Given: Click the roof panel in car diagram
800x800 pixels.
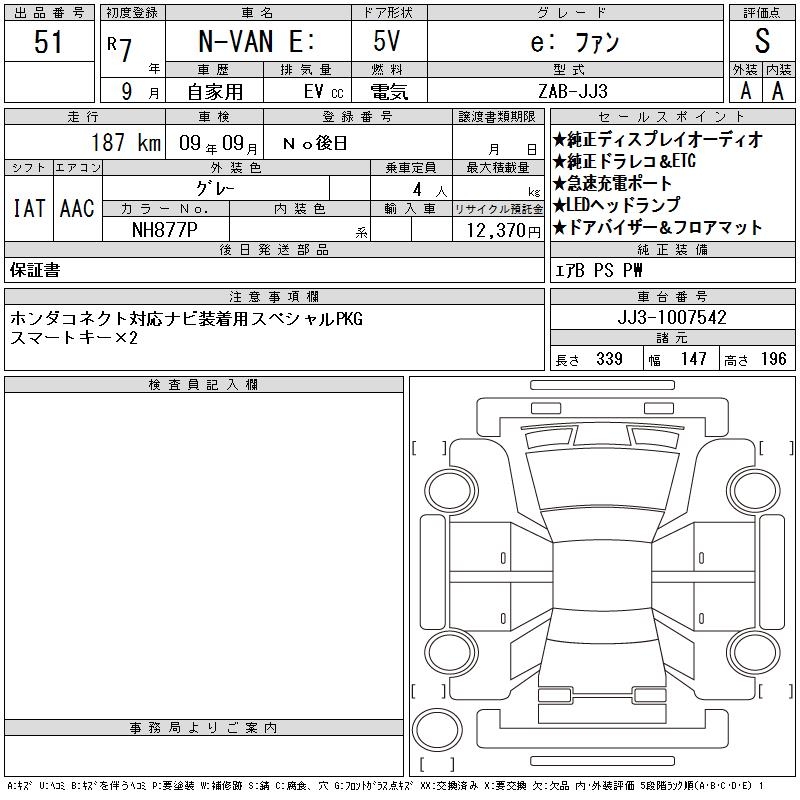Looking at the screenshot, I should click(602, 576).
